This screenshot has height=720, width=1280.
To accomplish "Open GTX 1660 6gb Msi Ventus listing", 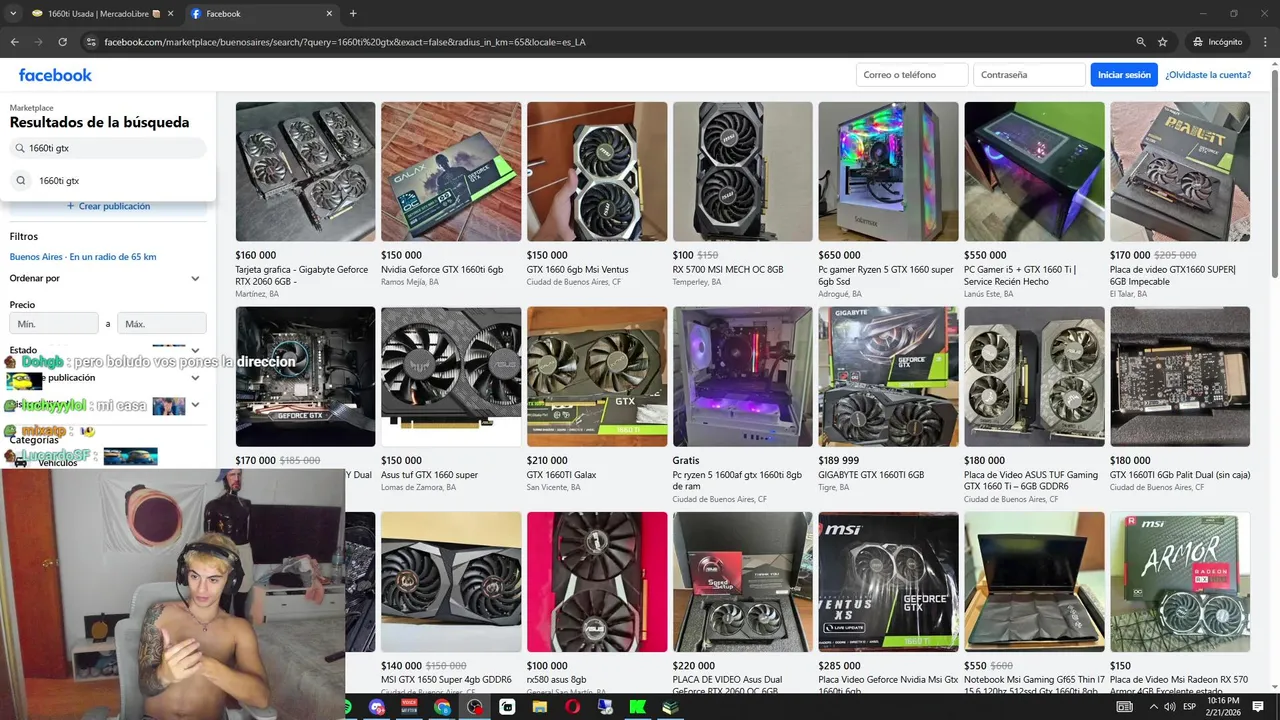I will (597, 195).
